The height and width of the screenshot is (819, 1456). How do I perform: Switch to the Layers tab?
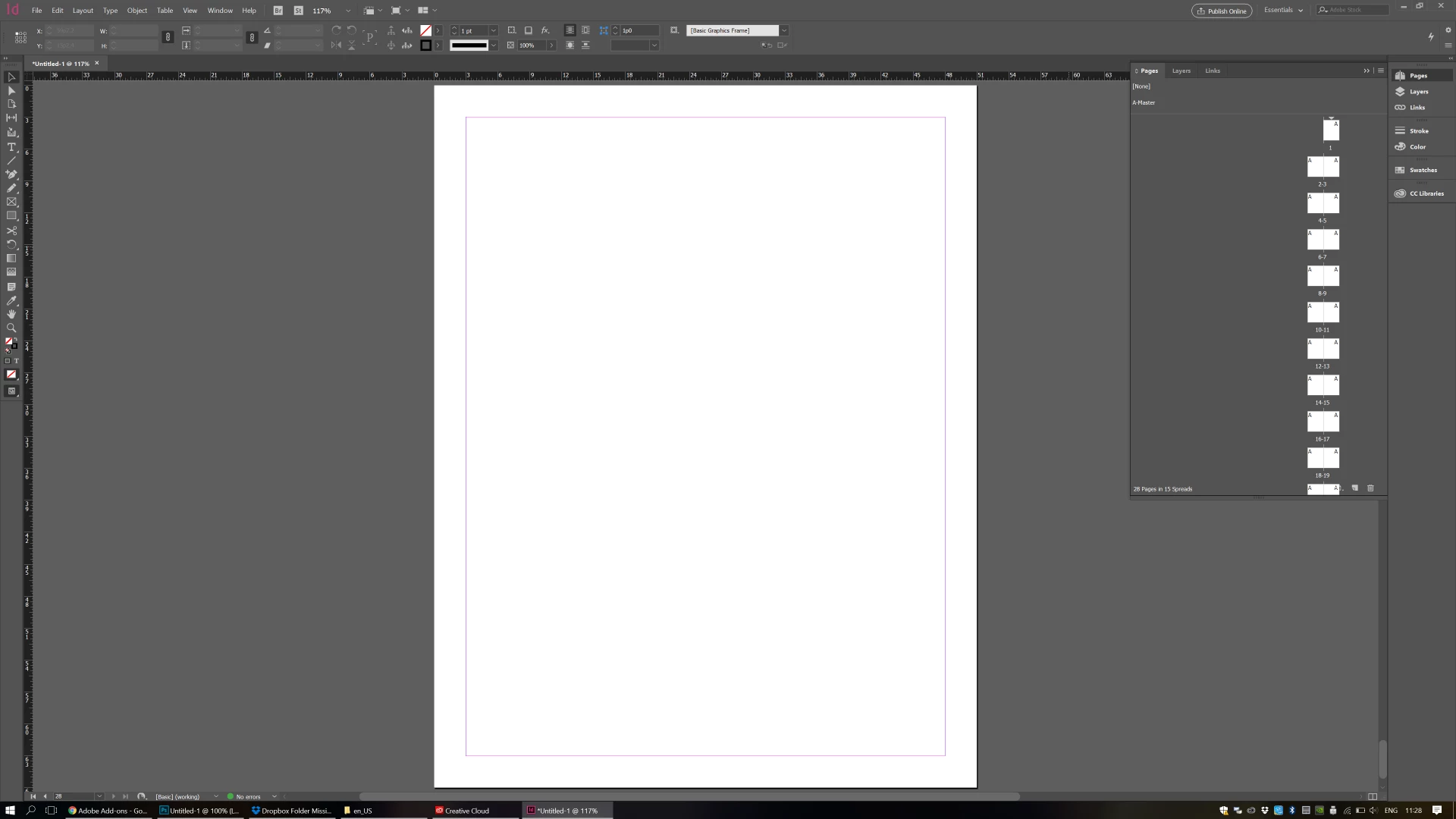1181,71
